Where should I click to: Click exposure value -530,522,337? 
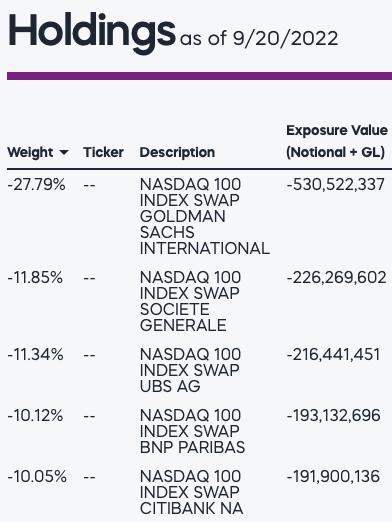(x=335, y=185)
